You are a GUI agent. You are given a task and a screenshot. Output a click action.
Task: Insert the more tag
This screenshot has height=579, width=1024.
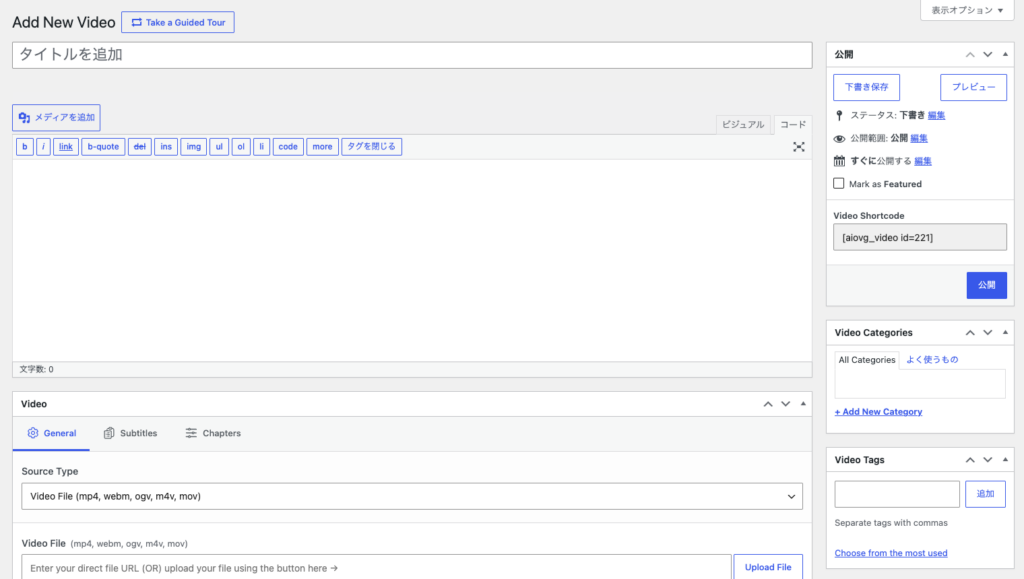(322, 147)
